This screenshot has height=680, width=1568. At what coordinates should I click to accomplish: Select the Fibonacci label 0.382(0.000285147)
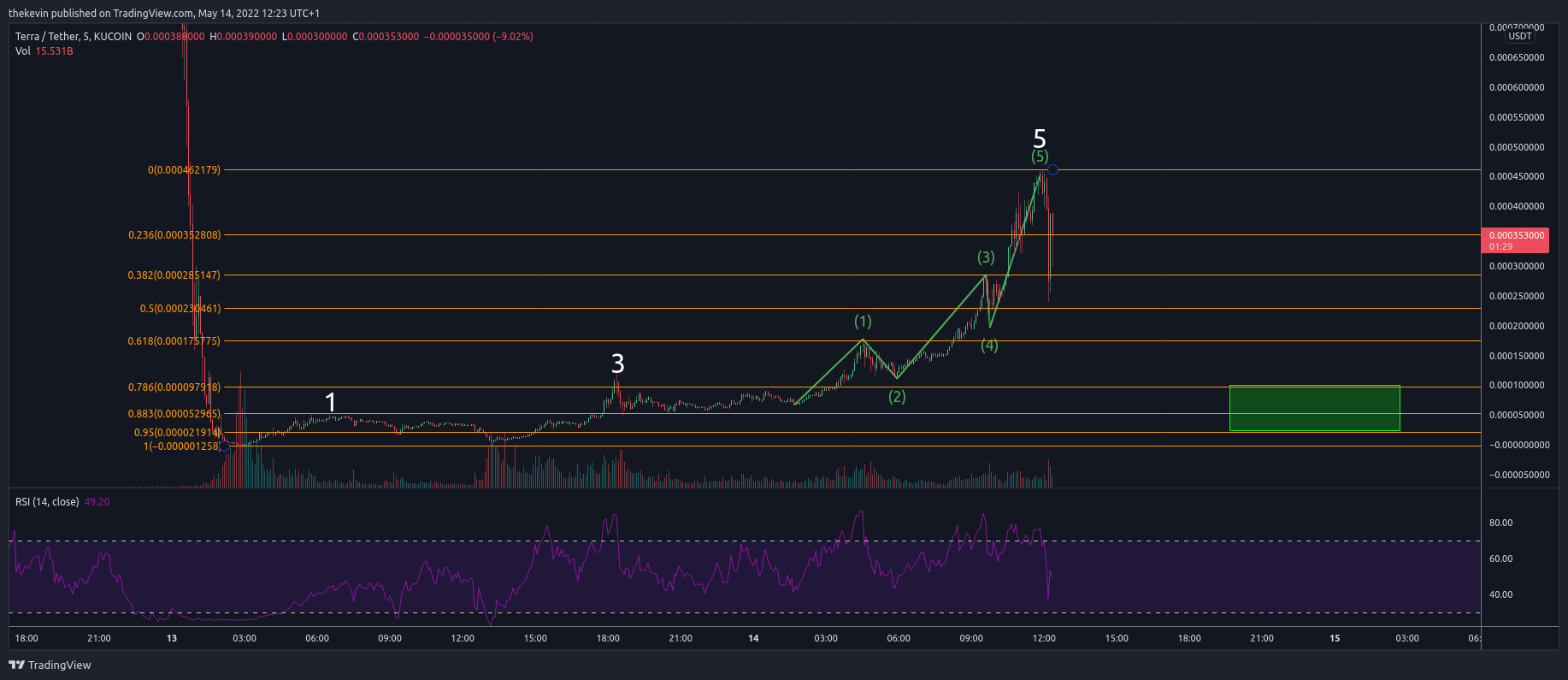[x=174, y=275]
